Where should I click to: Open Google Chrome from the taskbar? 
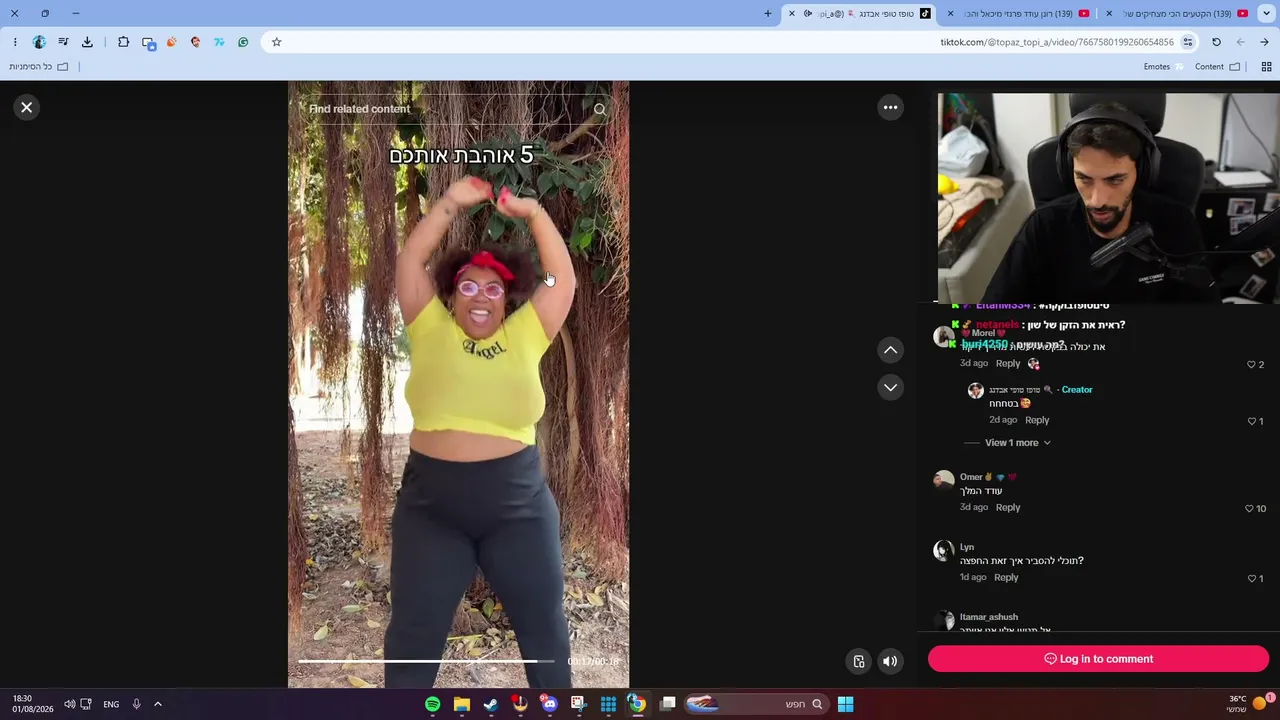637,704
